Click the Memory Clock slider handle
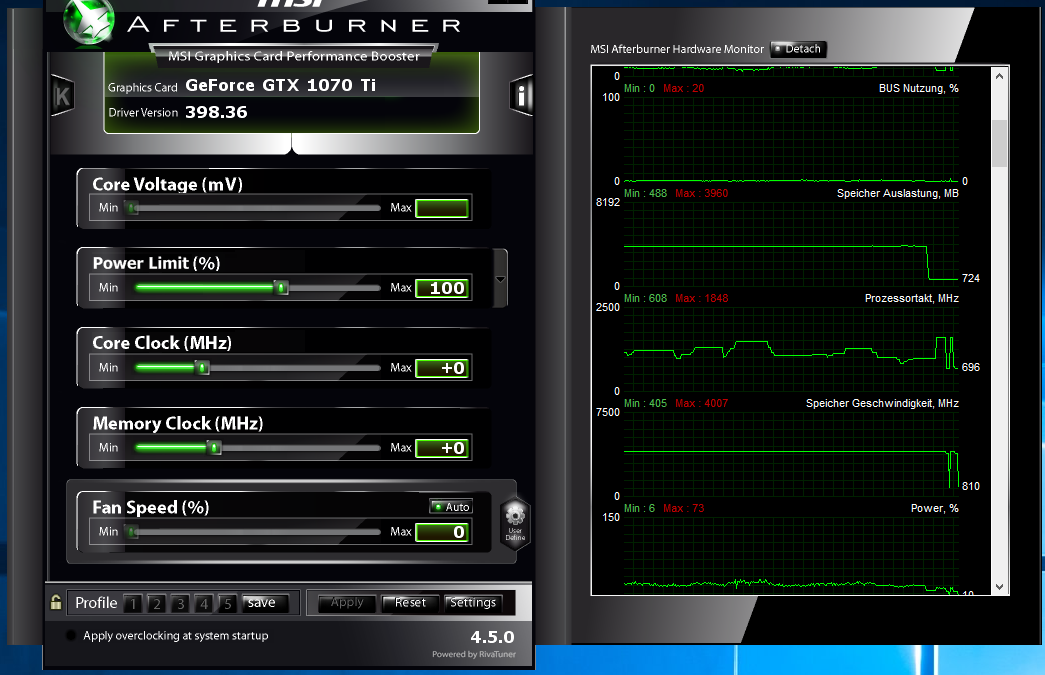 (215, 448)
